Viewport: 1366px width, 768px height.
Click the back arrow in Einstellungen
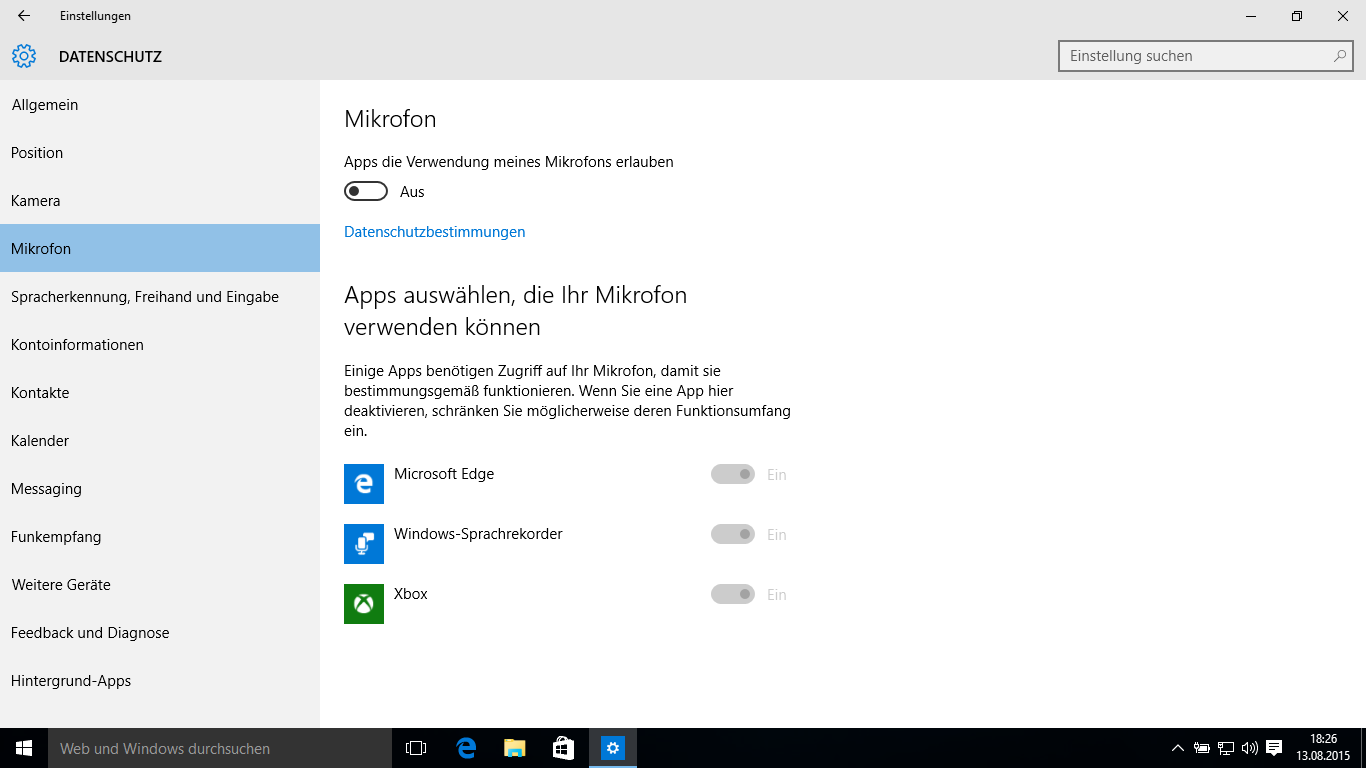[x=24, y=16]
